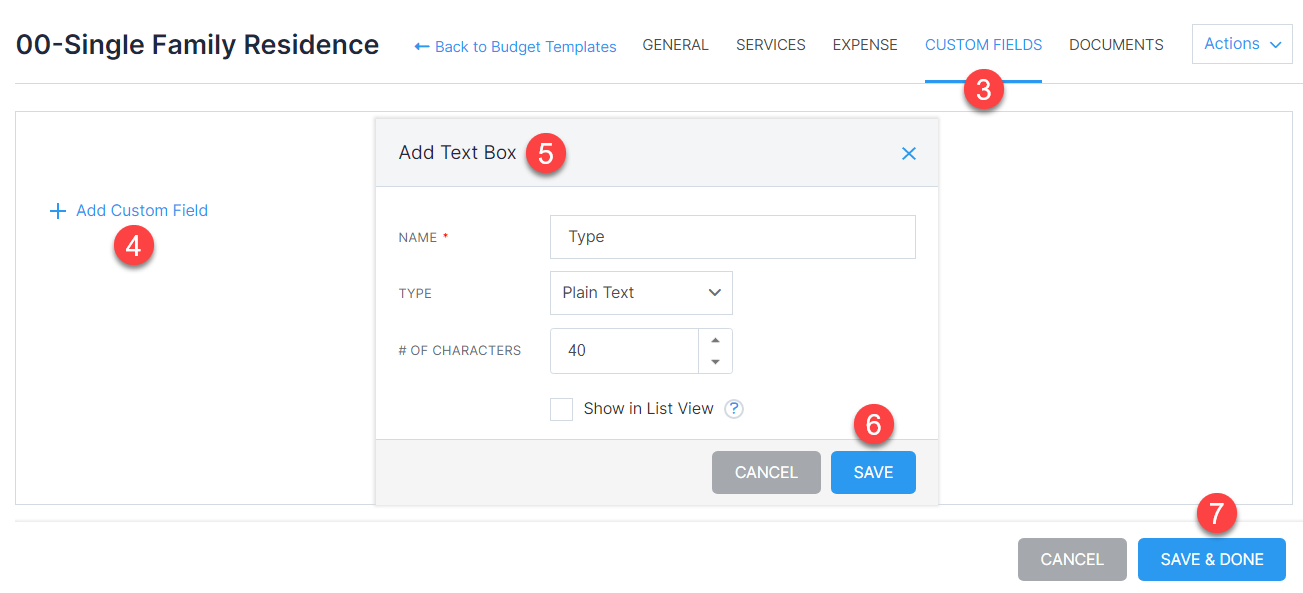This screenshot has width=1303, height=593.
Task: Switch to the Services tab
Action: coord(770,45)
